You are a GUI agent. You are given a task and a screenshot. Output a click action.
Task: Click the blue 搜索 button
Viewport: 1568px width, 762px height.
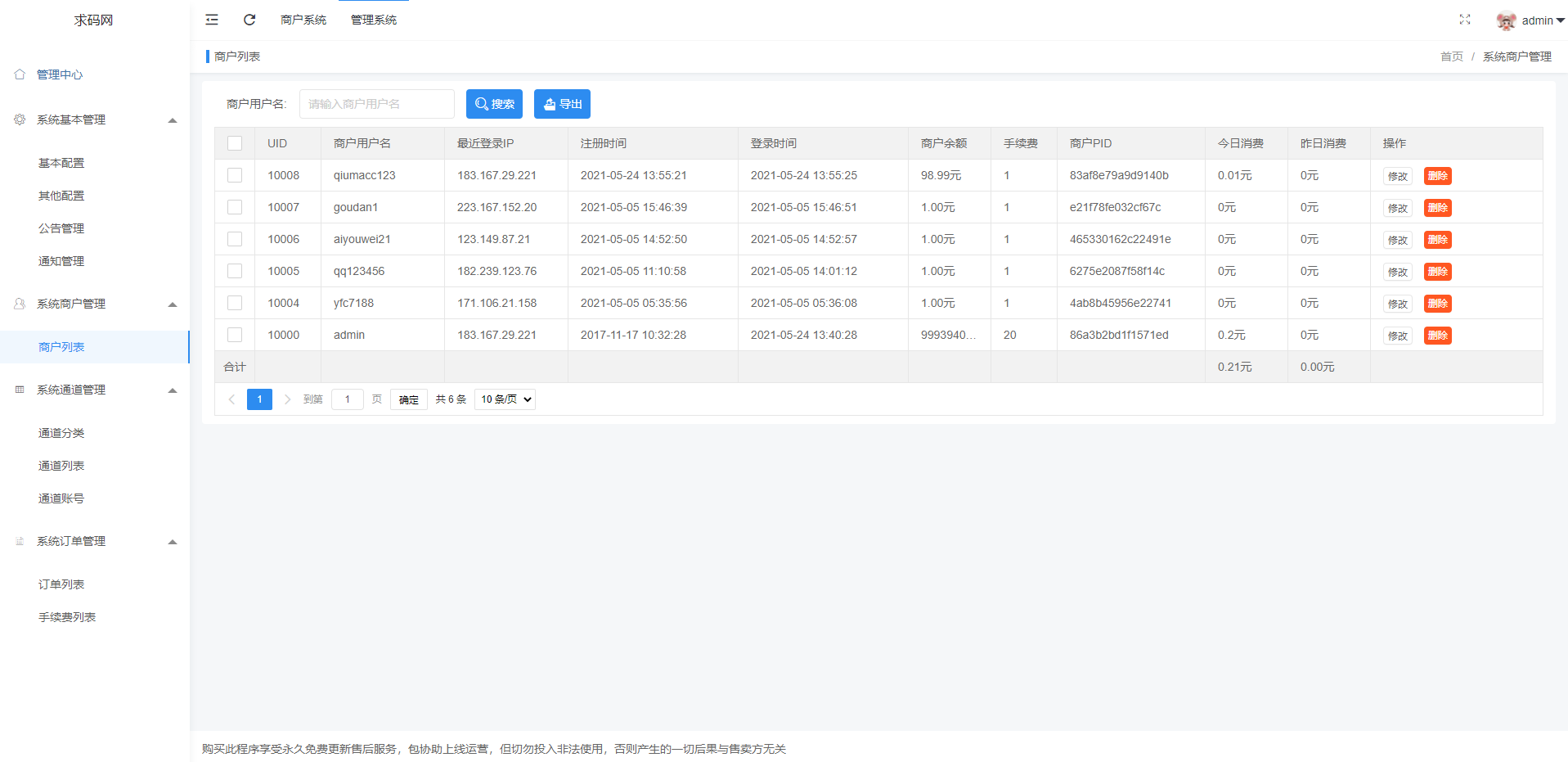click(x=494, y=104)
